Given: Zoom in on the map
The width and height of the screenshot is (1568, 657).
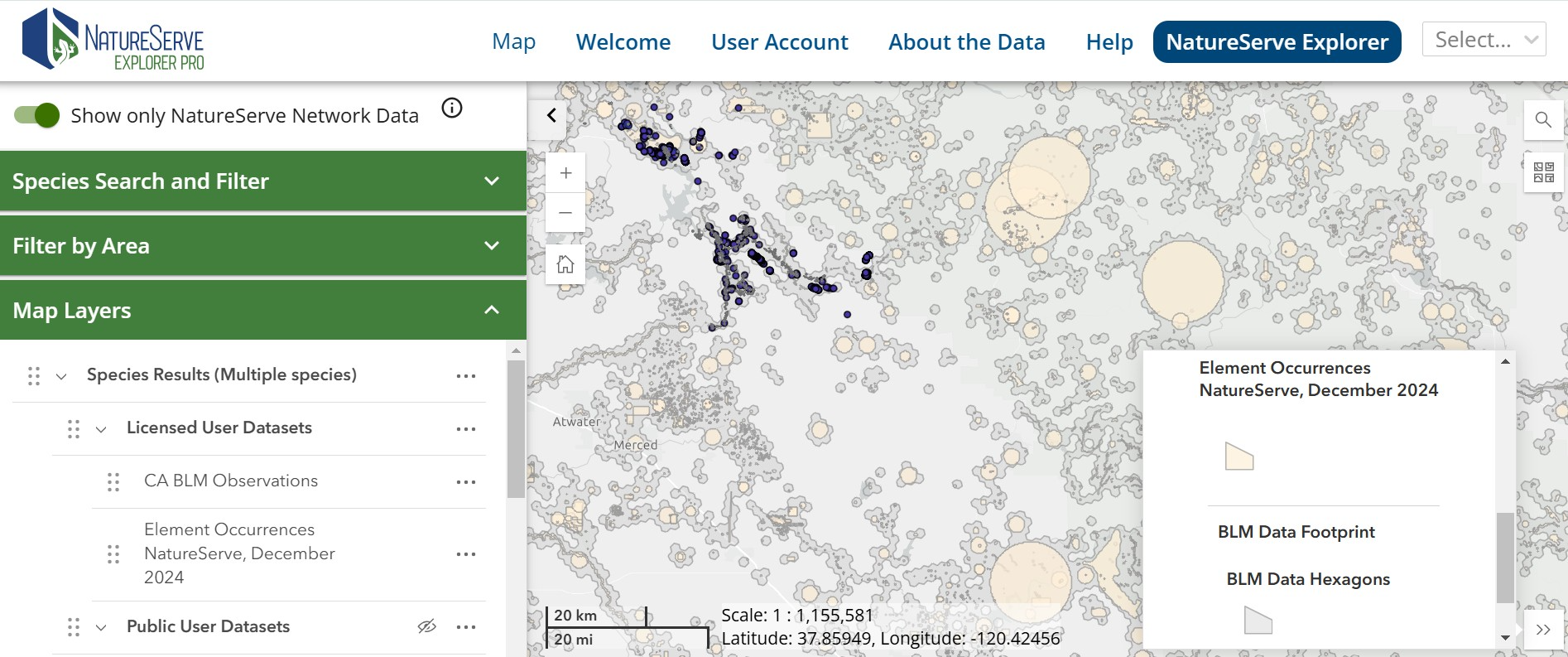Looking at the screenshot, I should click(x=565, y=173).
